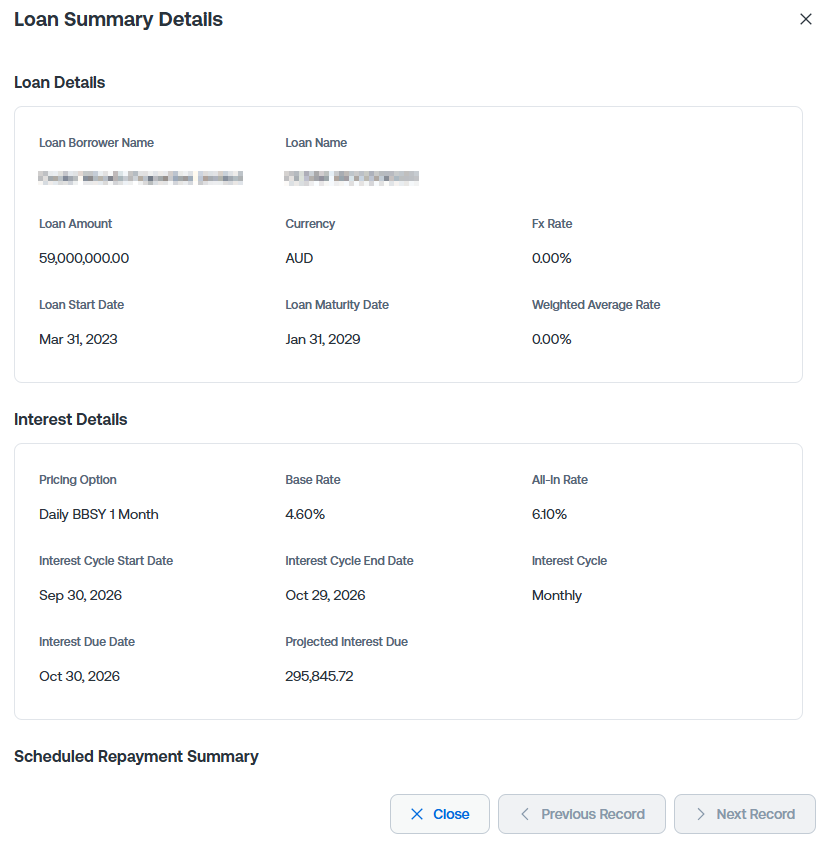Click the Loan Maturity Date label
The image size is (826, 848).
click(337, 305)
